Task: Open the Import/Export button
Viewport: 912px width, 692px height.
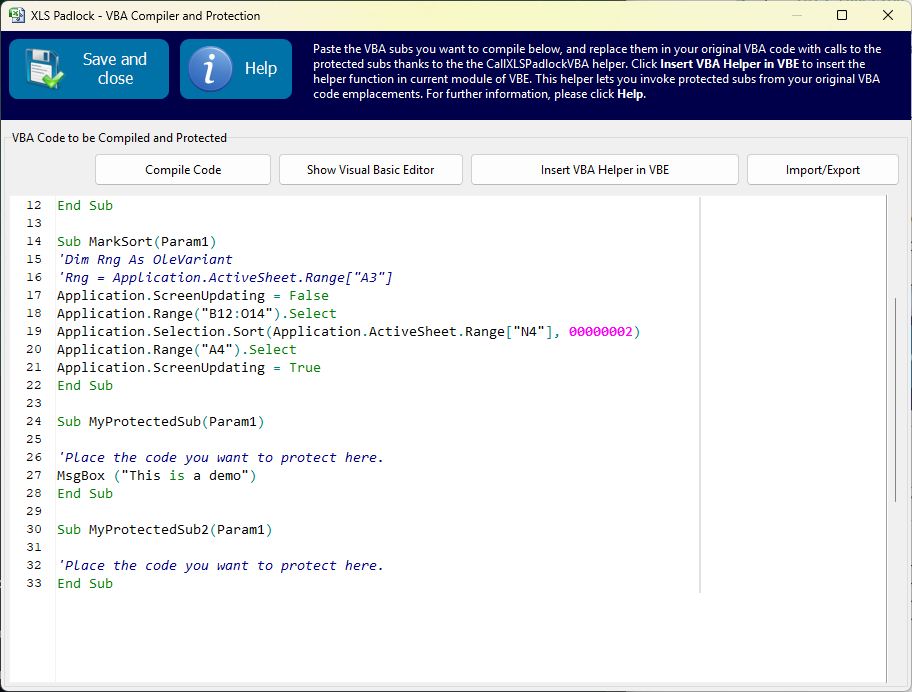Action: [822, 170]
